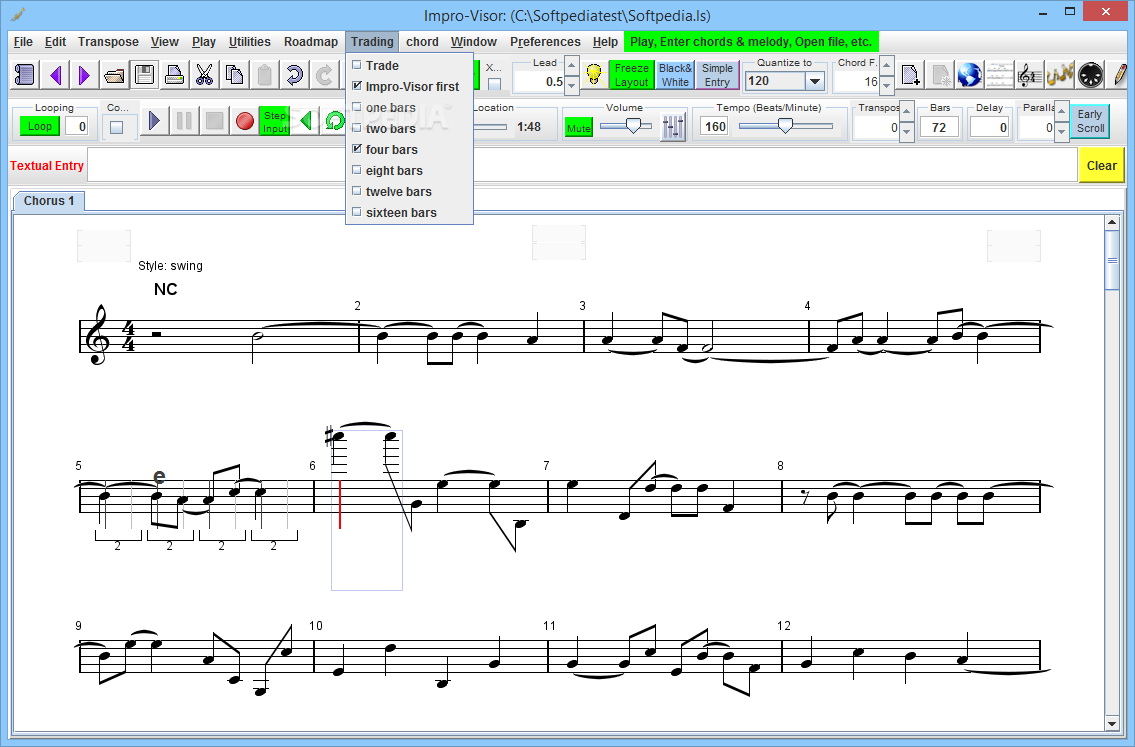Increase the Lead value with up arrow
This screenshot has width=1135, height=747.
[x=571, y=66]
